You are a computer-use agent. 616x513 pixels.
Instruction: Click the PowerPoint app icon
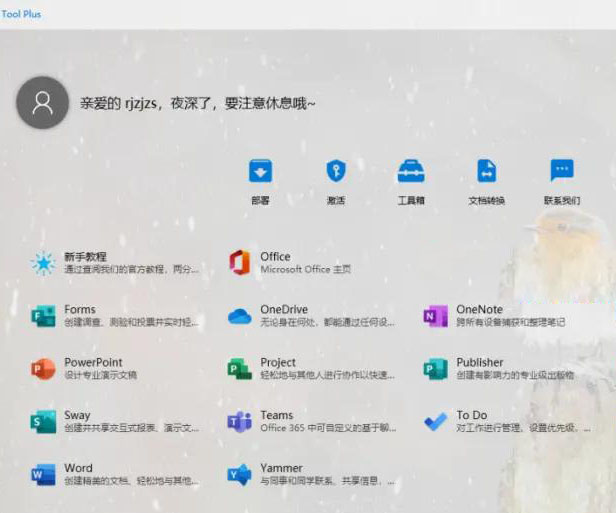pos(43,368)
